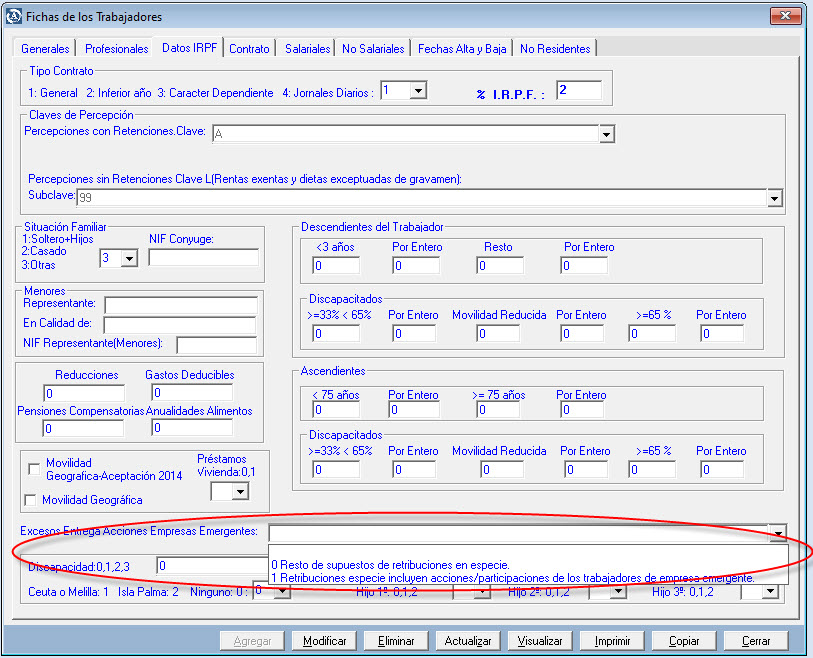Image resolution: width=813 pixels, height=658 pixels.
Task: Switch to the No Salariales tab
Action: (x=373, y=49)
